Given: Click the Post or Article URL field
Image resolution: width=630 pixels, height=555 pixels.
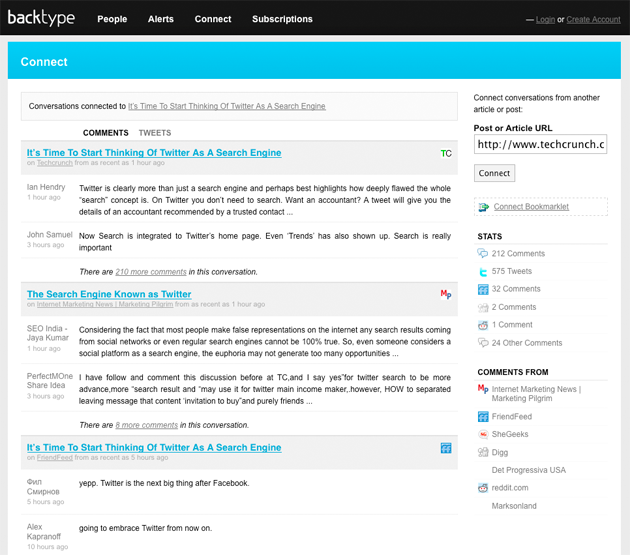Looking at the screenshot, I should pyautogui.click(x=540, y=144).
